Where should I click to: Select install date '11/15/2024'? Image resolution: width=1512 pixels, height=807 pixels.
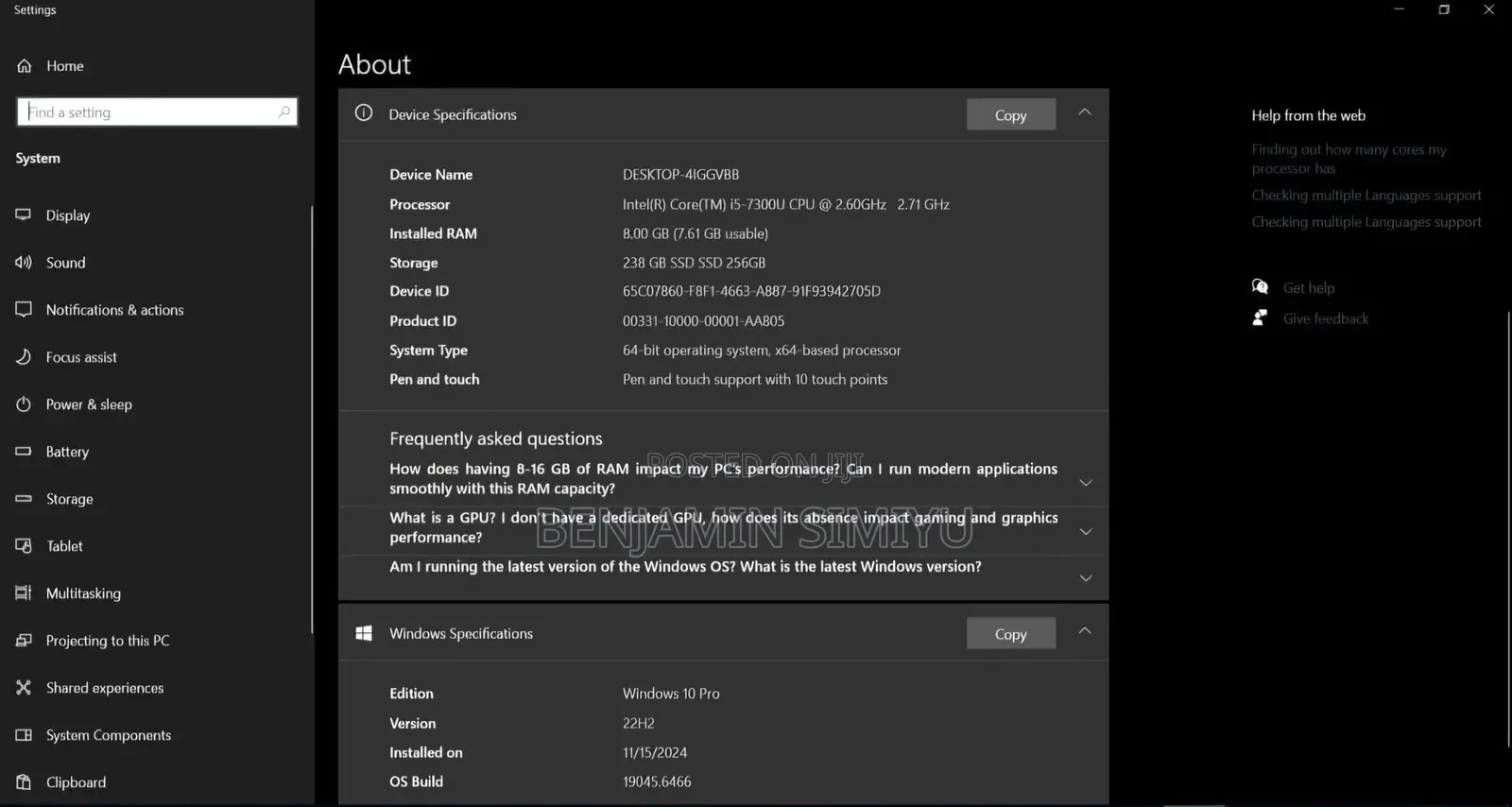coord(654,752)
